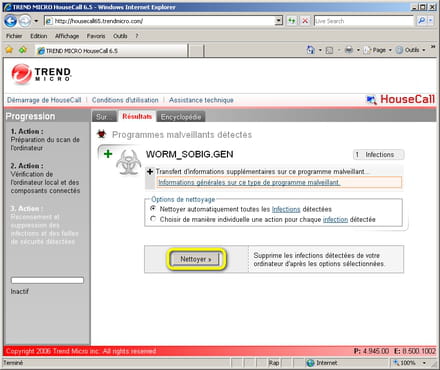Add to Favorites with green plus star
The height and width of the screenshot is (370, 440).
click(x=23, y=50)
